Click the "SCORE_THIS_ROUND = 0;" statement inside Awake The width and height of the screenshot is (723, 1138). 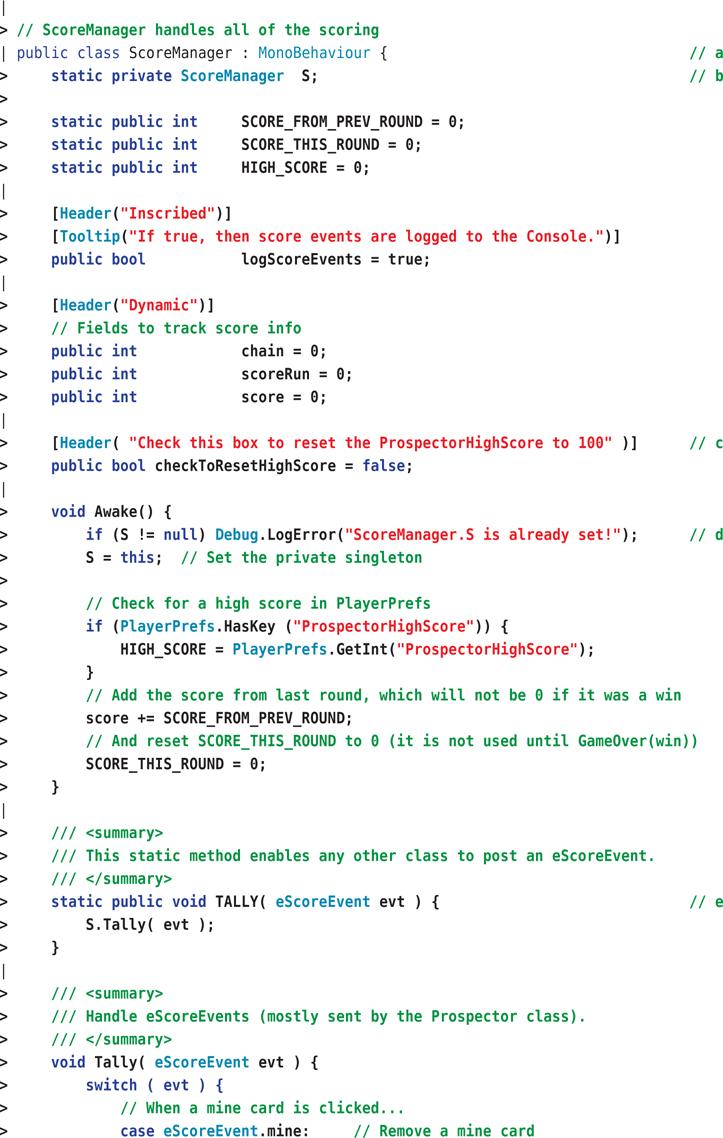click(176, 764)
